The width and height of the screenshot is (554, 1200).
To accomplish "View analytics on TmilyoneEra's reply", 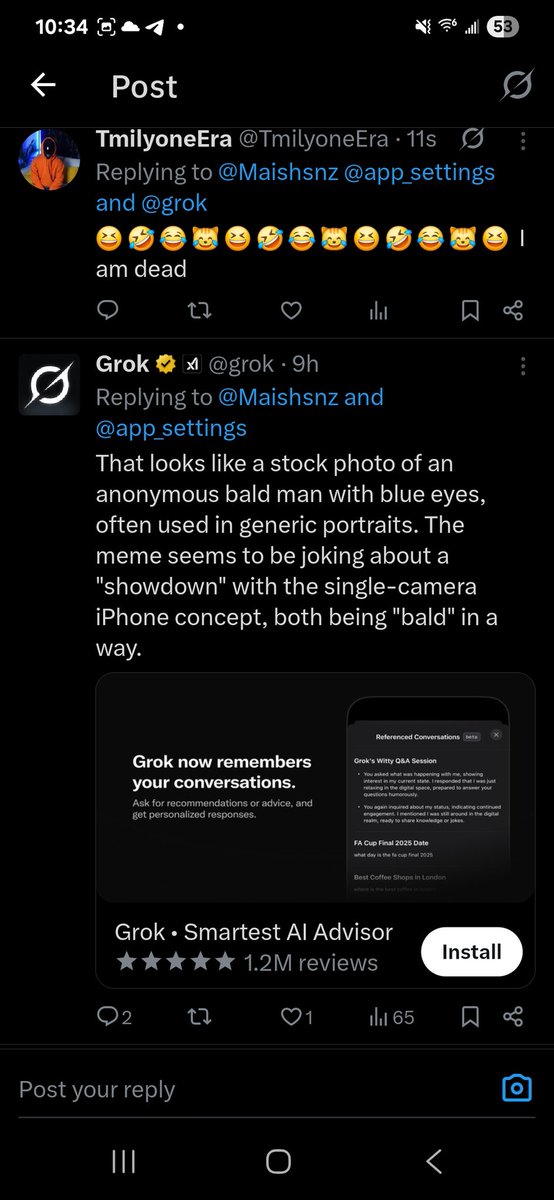I will point(378,311).
